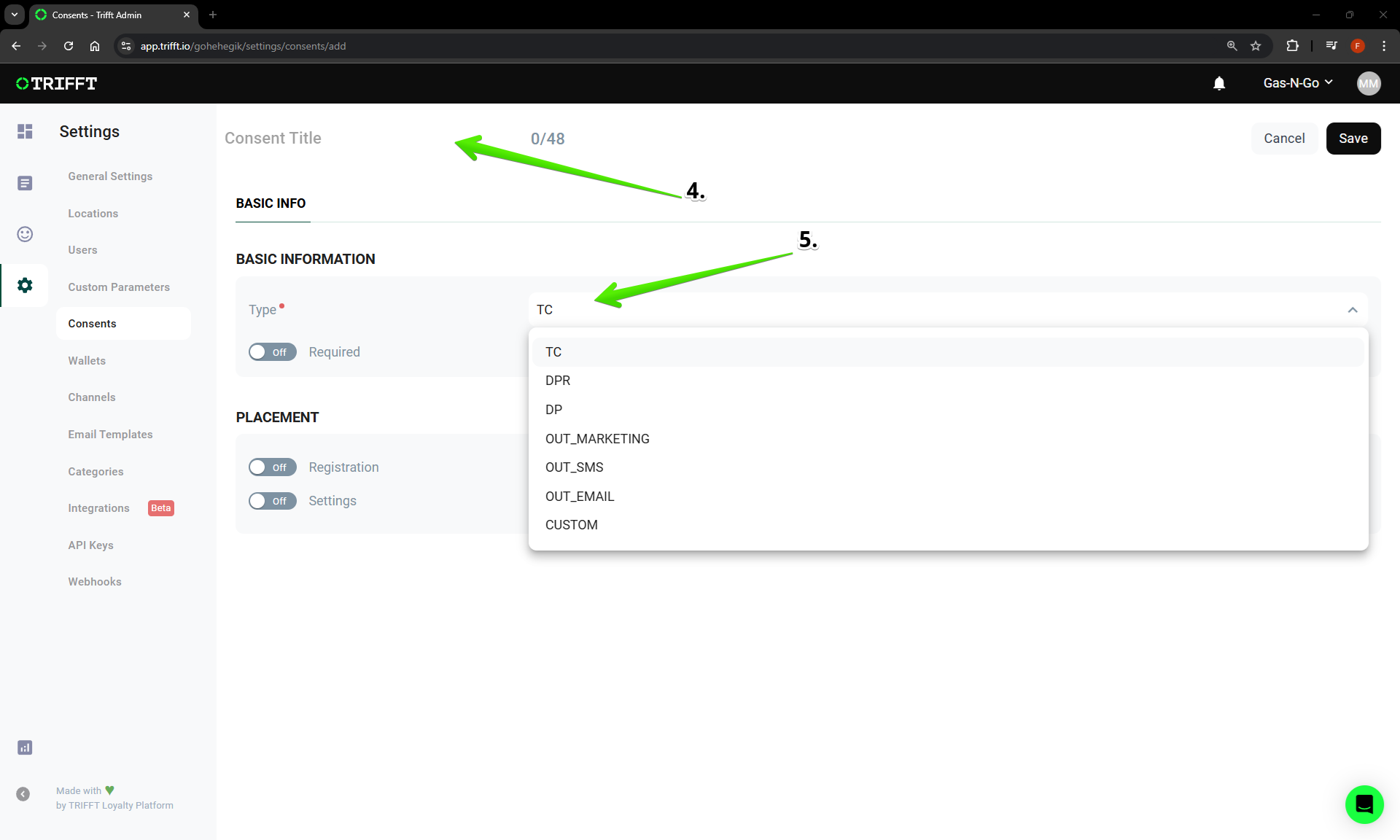Click the document list sidebar icon
Screen dimensions: 1400x840
(25, 183)
